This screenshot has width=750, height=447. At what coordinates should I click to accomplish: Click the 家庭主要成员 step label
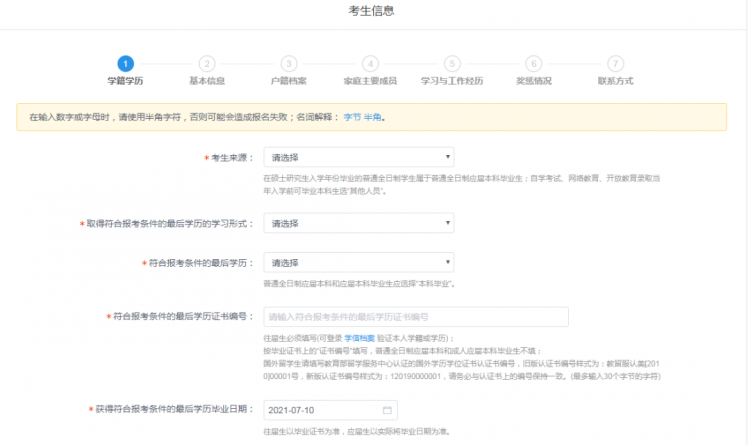tap(371, 81)
